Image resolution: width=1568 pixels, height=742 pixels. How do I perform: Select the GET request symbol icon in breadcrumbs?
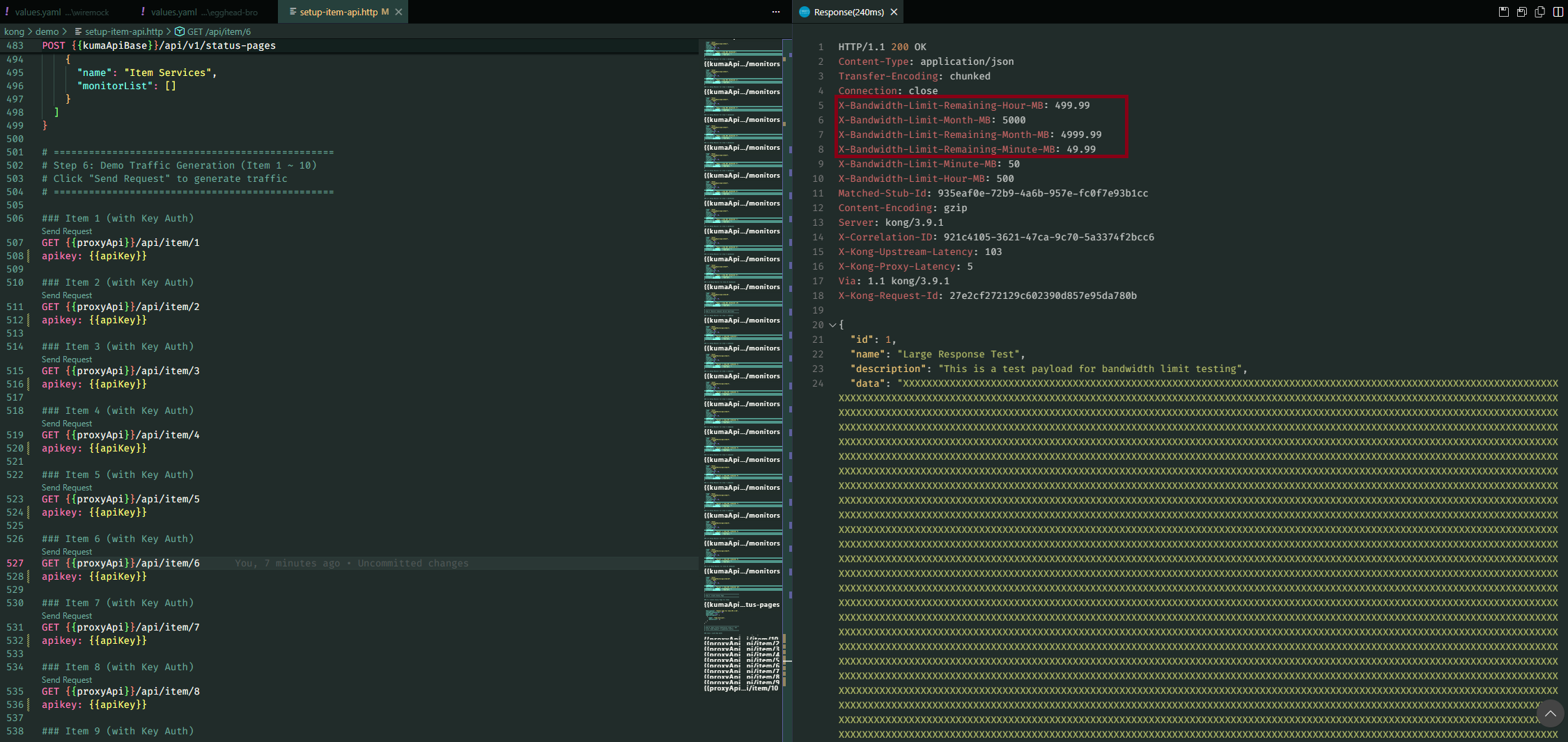coord(179,31)
